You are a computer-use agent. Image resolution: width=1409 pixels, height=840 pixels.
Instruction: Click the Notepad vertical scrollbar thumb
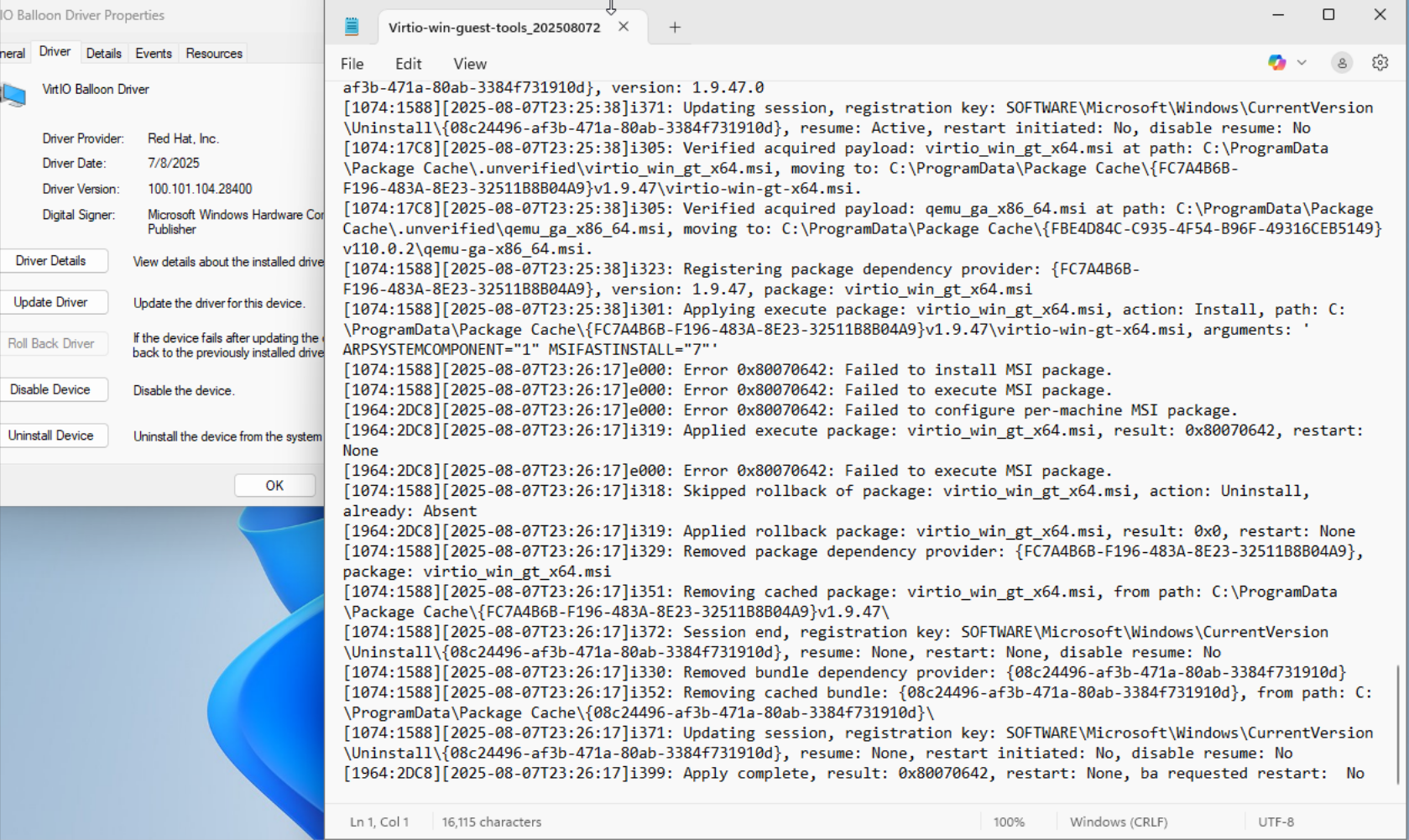click(1397, 723)
